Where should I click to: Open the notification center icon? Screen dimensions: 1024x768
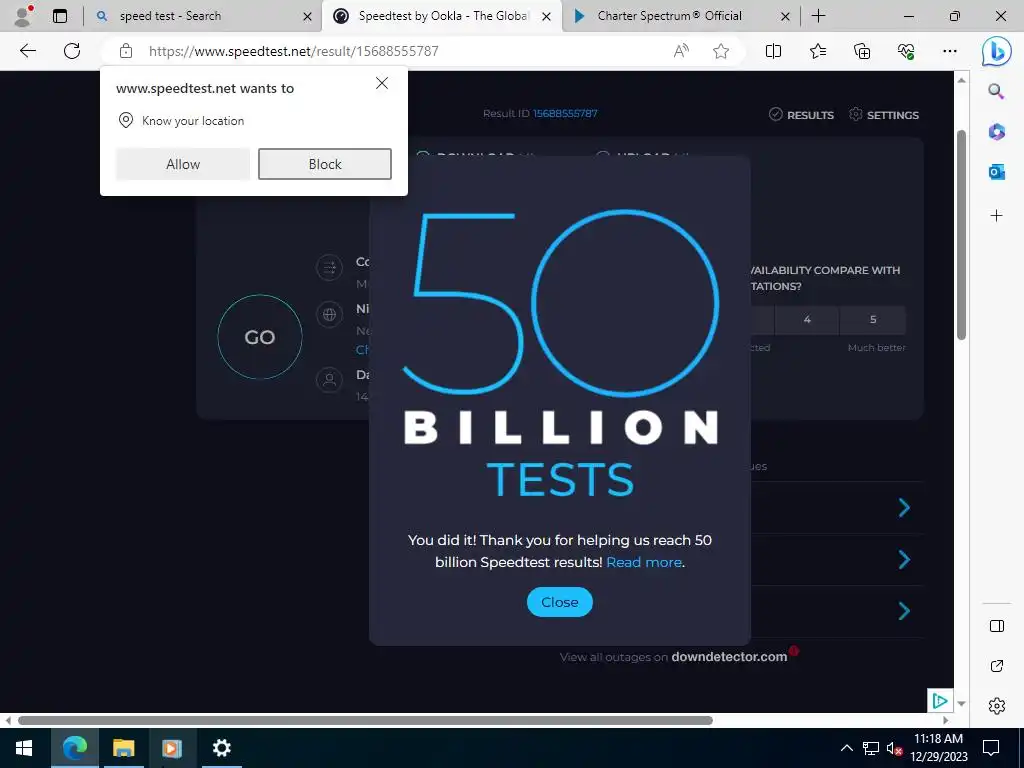(991, 748)
